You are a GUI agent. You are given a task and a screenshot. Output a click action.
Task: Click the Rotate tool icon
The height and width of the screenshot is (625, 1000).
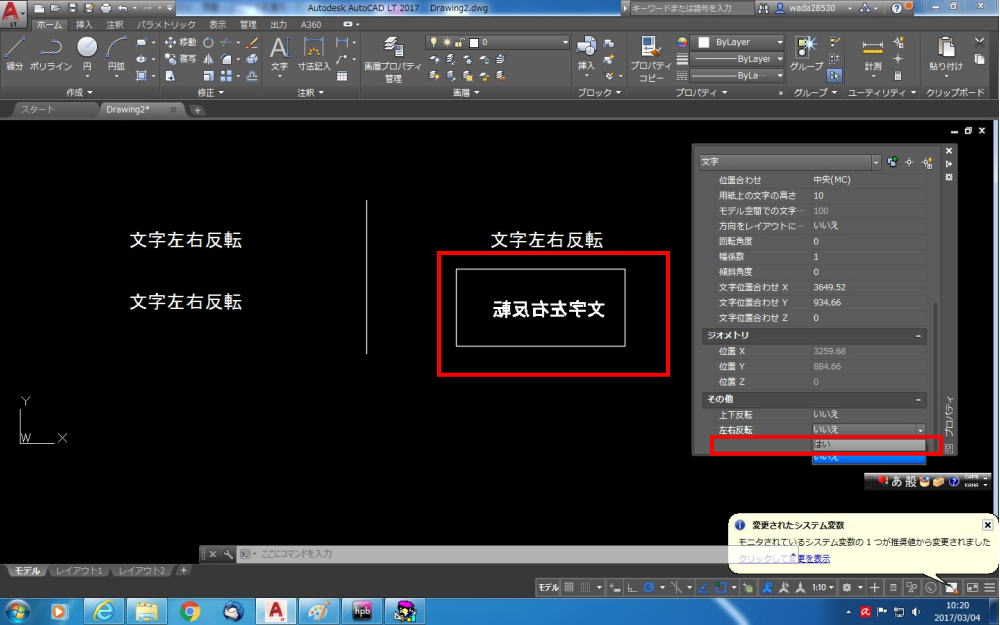209,43
